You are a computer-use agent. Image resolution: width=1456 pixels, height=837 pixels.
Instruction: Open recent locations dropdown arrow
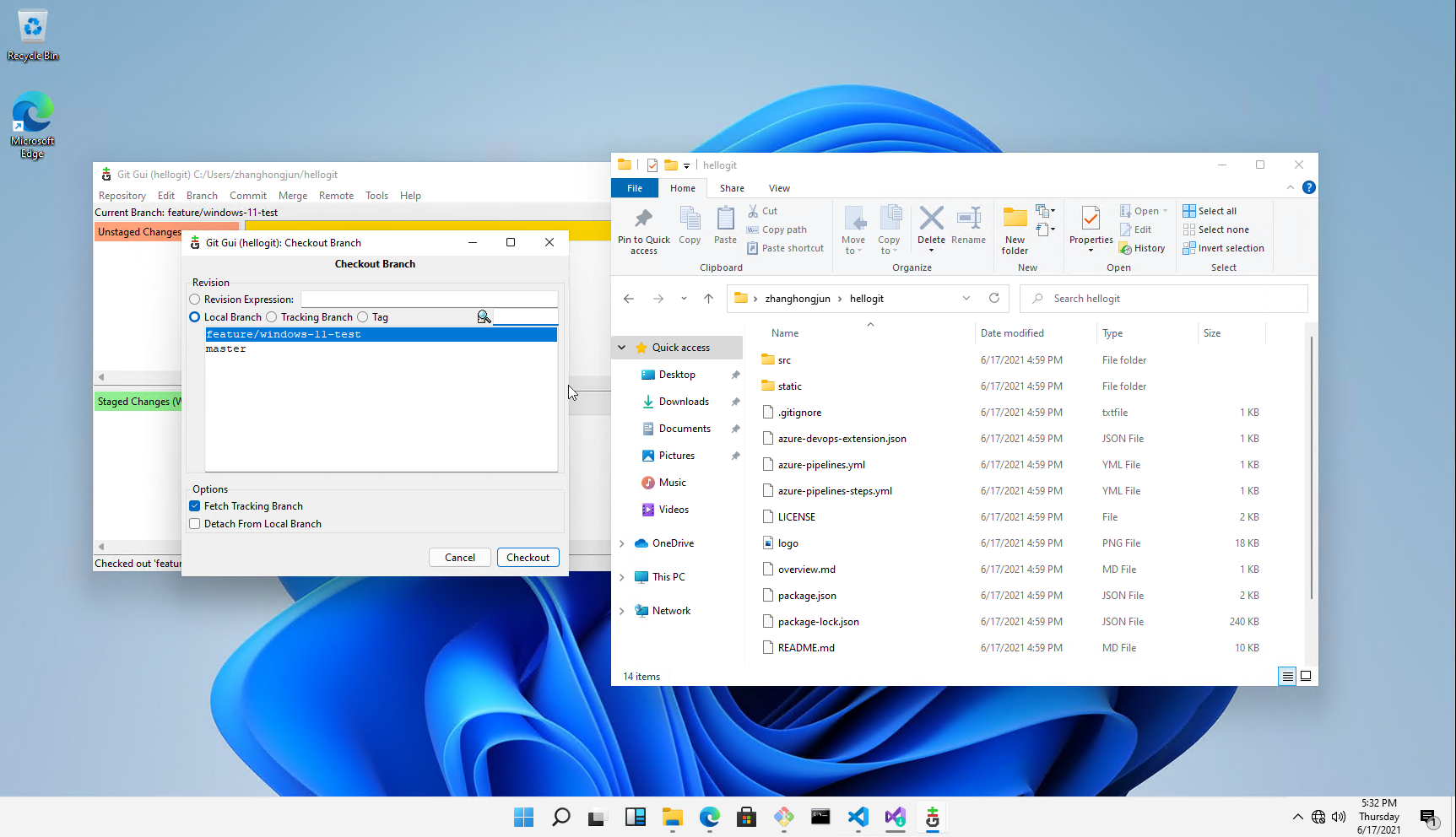point(684,299)
